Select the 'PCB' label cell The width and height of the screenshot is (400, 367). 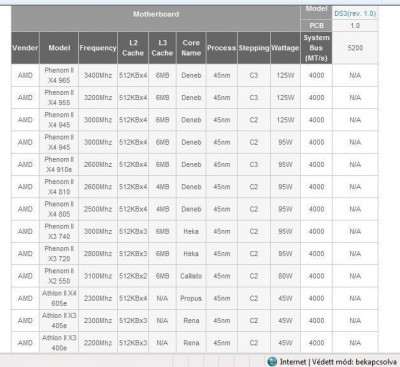pos(316,25)
